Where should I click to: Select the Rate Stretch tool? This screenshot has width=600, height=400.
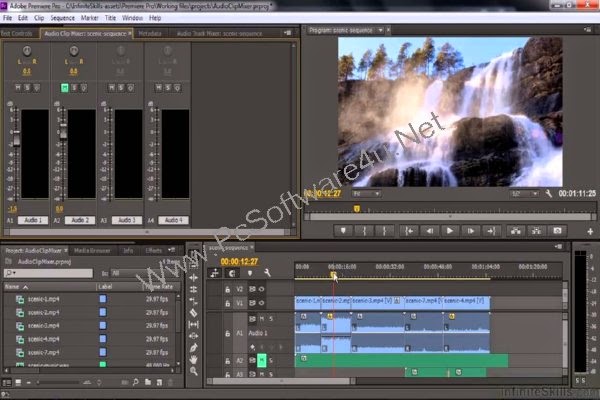pyautogui.click(x=194, y=301)
